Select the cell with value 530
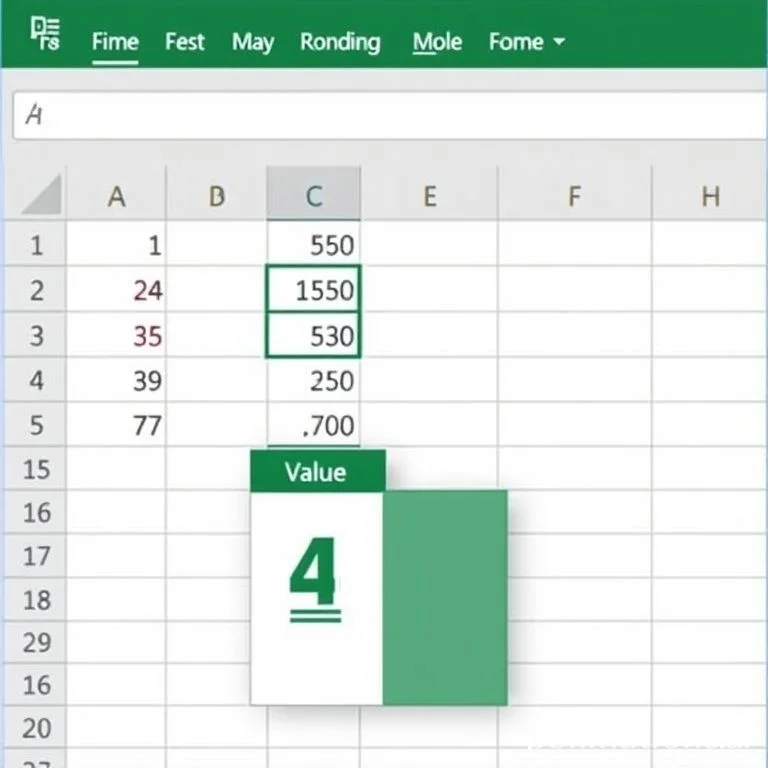 click(x=314, y=335)
